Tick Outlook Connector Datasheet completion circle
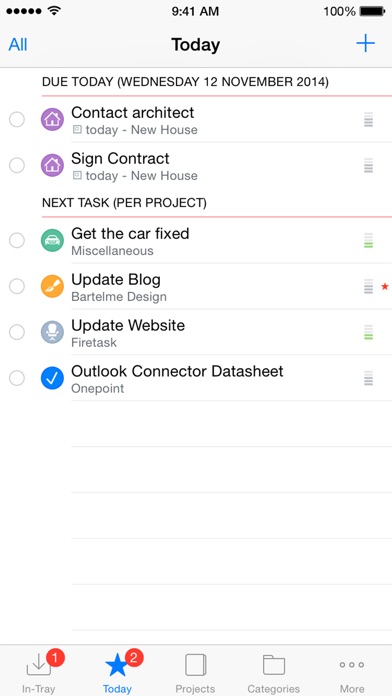Viewport: 392px width, 696px height. pyautogui.click(x=17, y=379)
